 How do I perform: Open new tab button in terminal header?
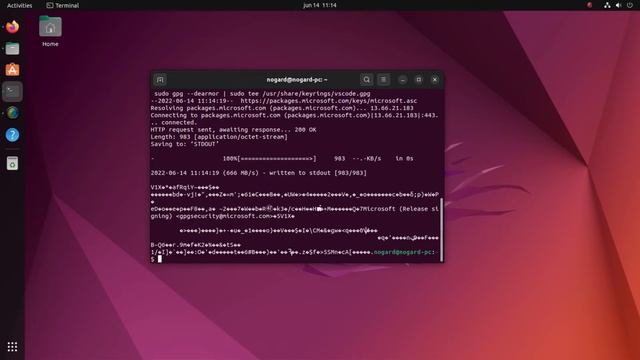[x=160, y=80]
